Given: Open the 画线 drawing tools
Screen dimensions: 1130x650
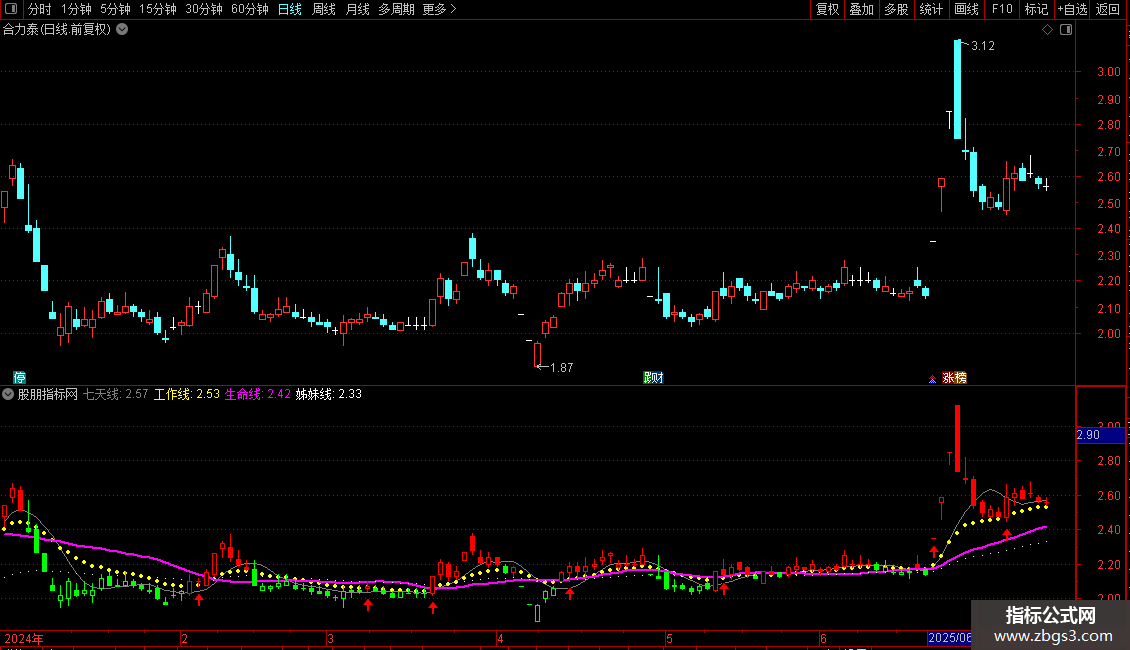Looking at the screenshot, I should pyautogui.click(x=966, y=9).
